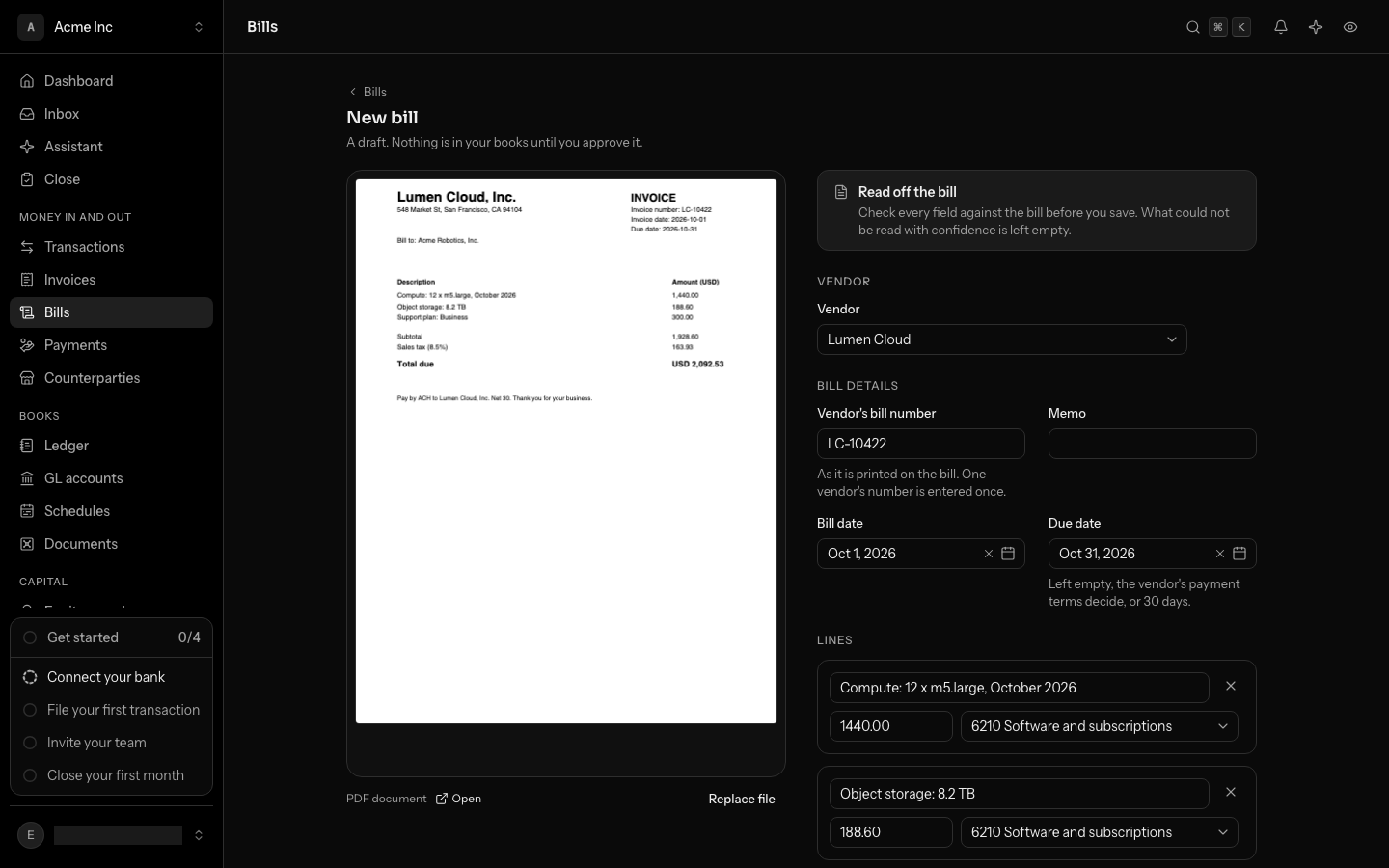Image resolution: width=1389 pixels, height=868 pixels.
Task: Click the 0/4 progress count
Action: (189, 637)
